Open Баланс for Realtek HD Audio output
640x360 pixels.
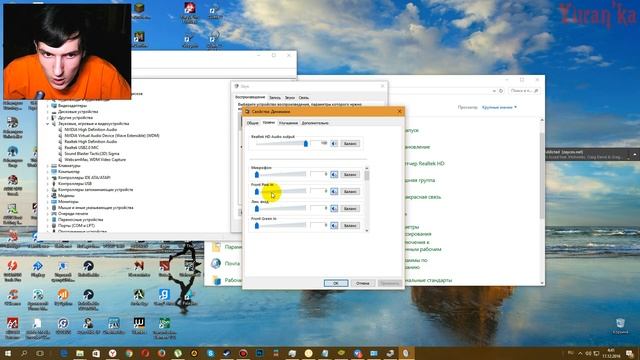(x=350, y=144)
